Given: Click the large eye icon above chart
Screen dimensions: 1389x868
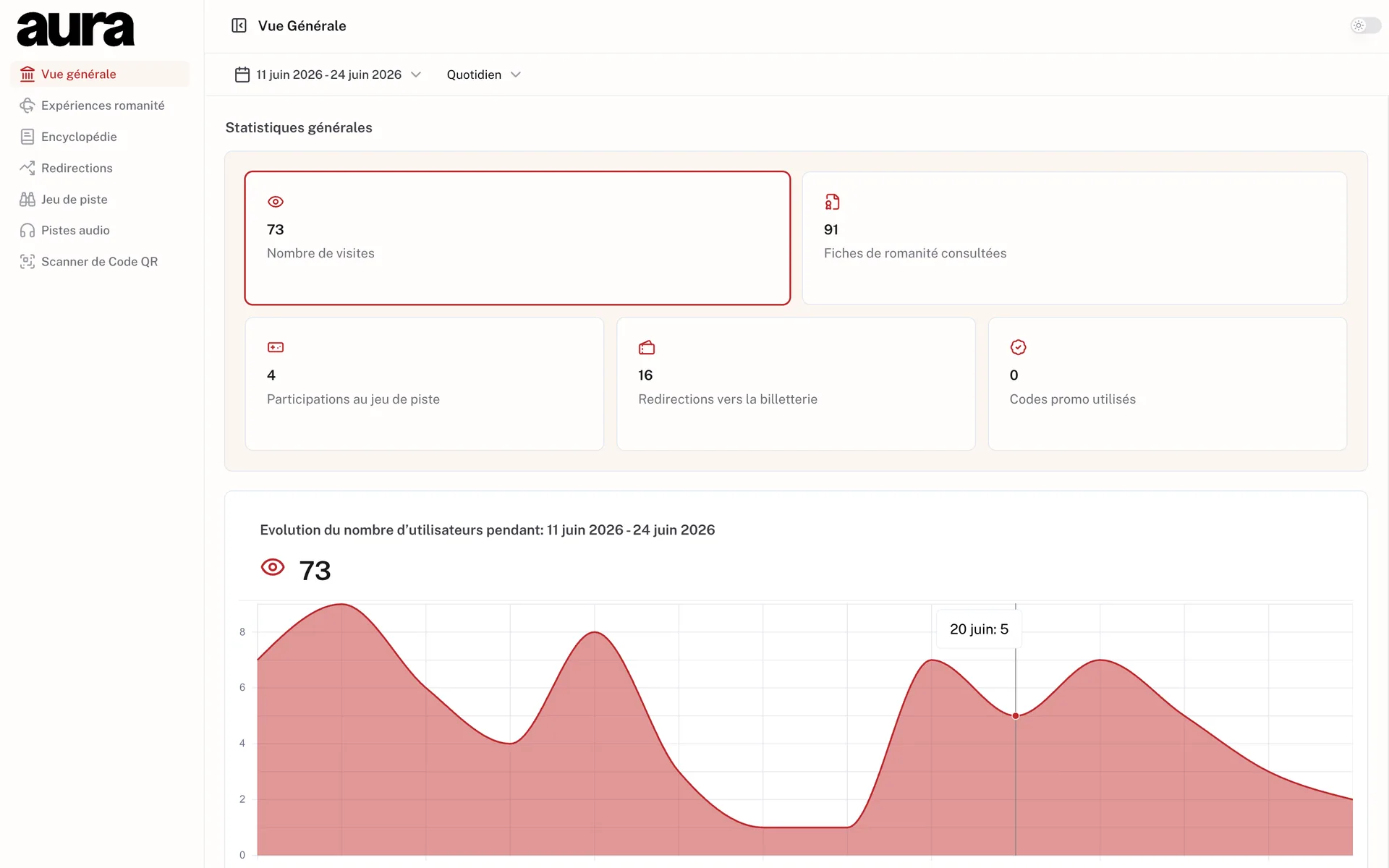Looking at the screenshot, I should (x=273, y=567).
